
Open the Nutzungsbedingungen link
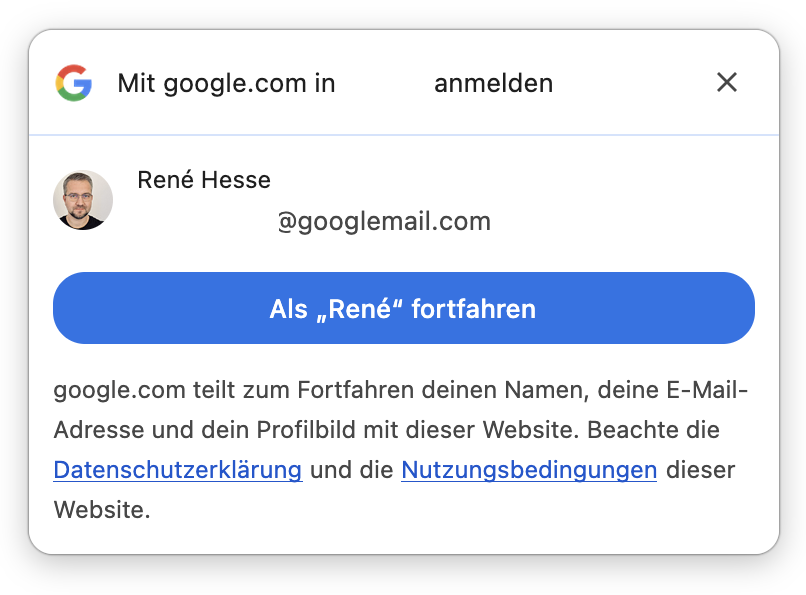coord(529,470)
